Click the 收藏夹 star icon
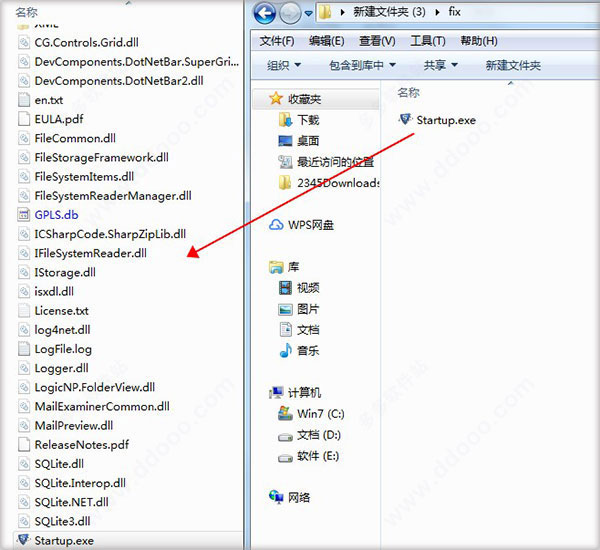The height and width of the screenshot is (550, 600). click(x=276, y=99)
